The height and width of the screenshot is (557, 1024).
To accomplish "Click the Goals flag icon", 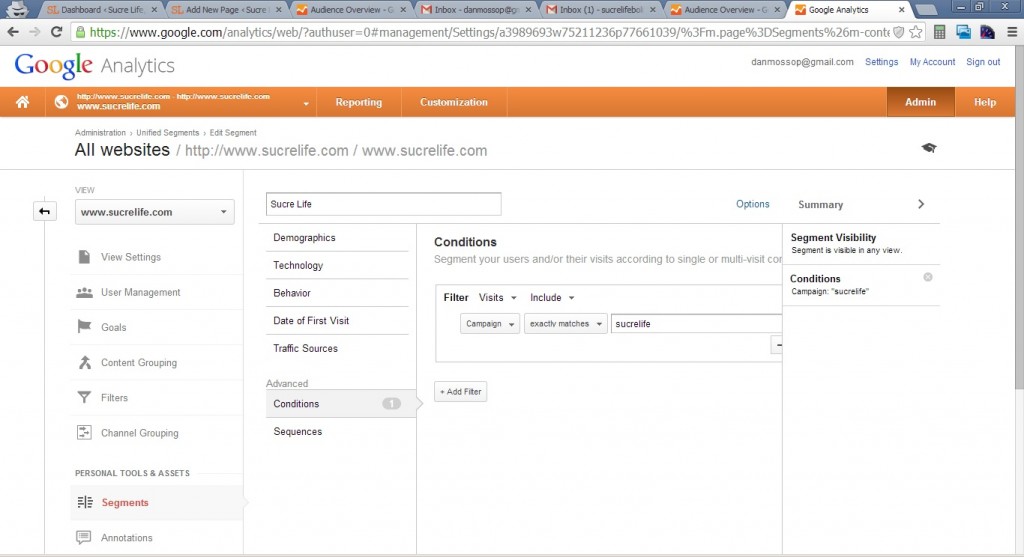I will point(84,326).
